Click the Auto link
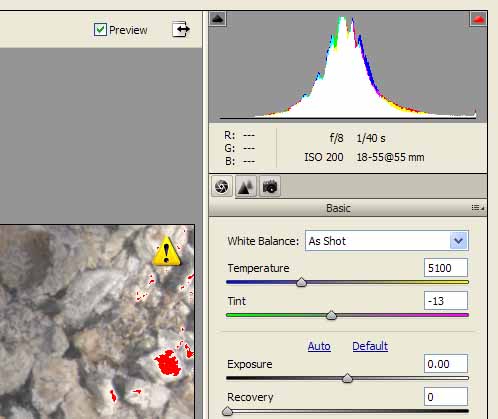The height and width of the screenshot is (419, 498). 319,346
